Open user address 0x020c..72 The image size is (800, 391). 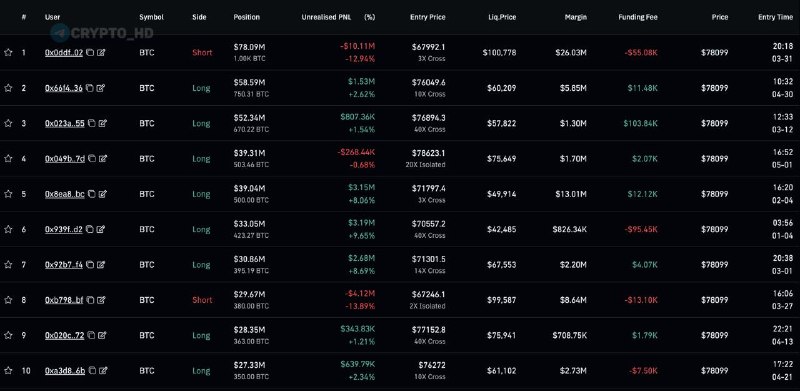coord(64,335)
